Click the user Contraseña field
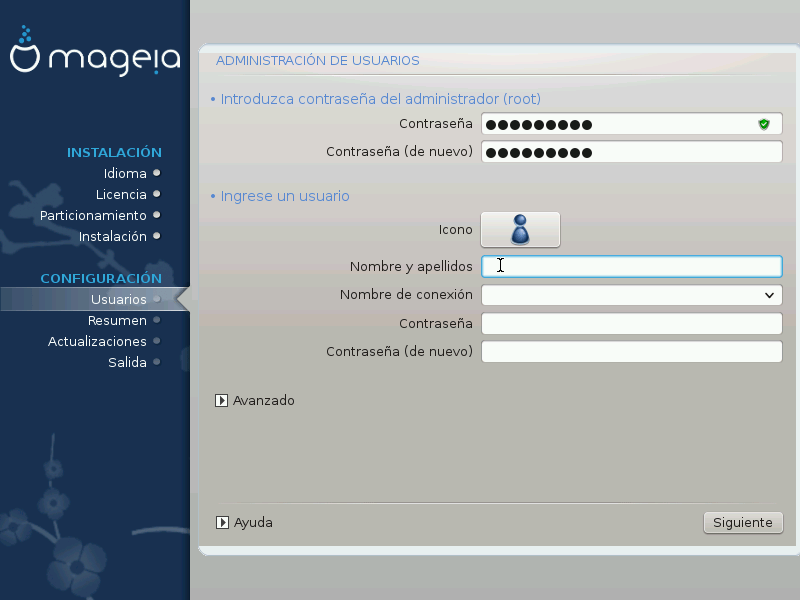The image size is (800, 600). point(632,323)
